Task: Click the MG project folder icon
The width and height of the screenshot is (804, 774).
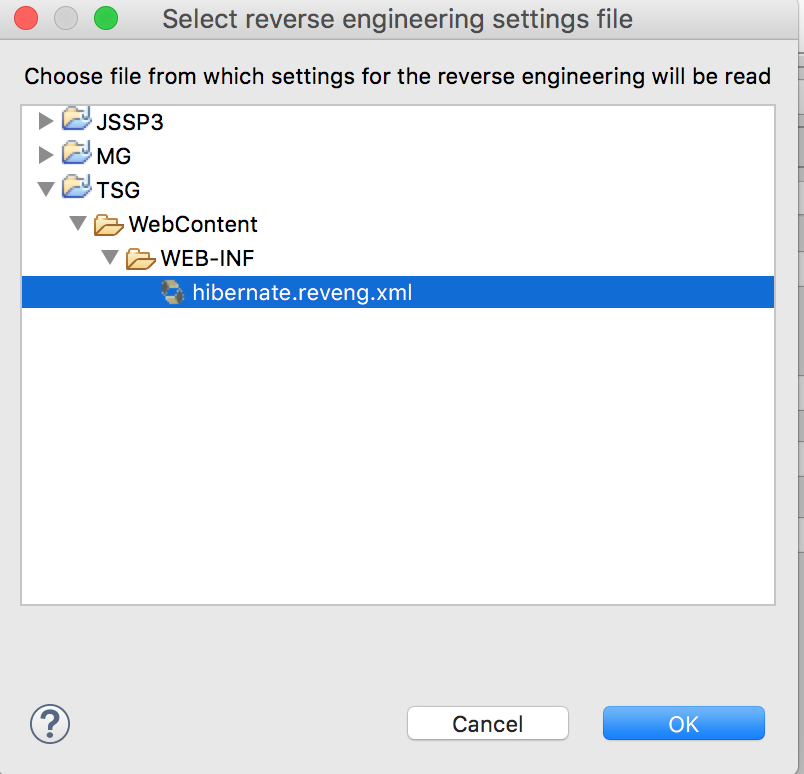Action: [x=77, y=153]
